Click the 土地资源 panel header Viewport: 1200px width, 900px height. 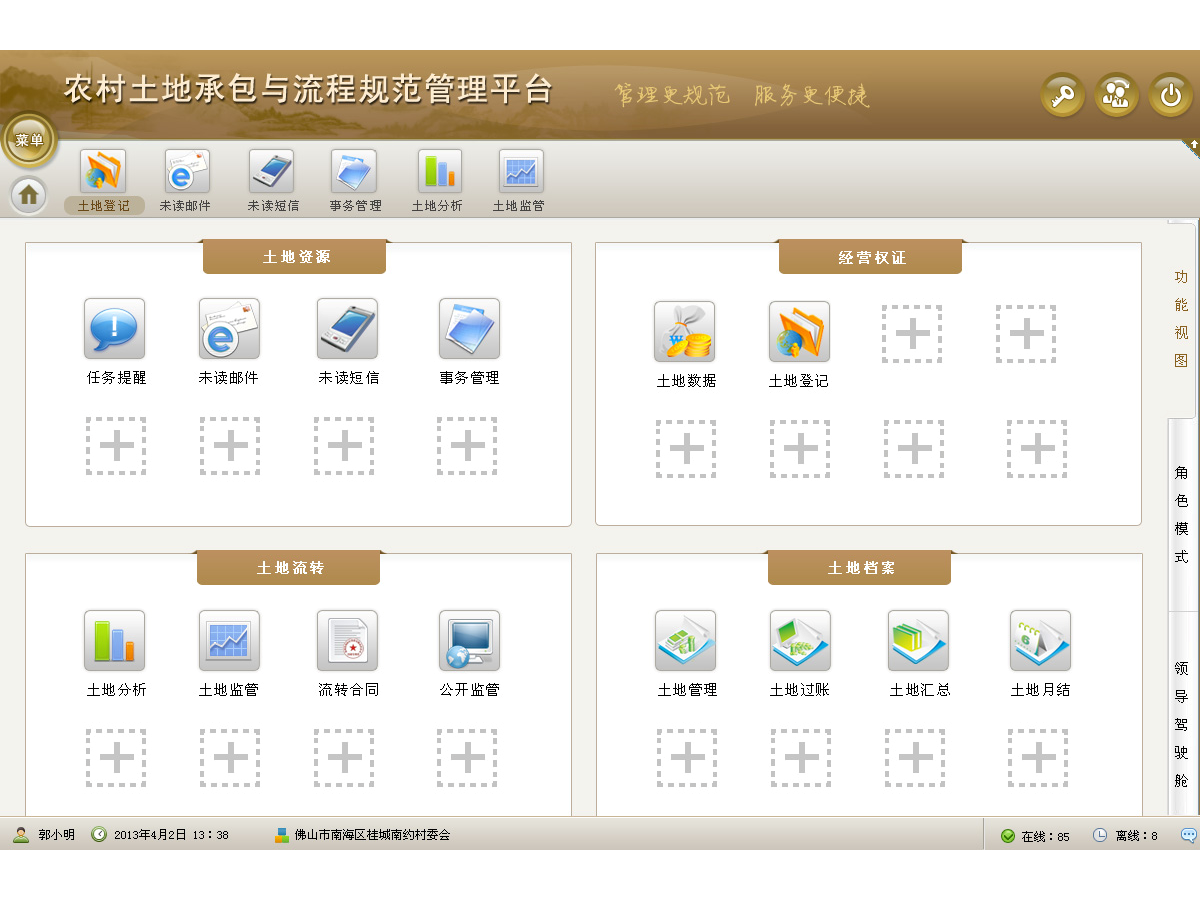click(x=295, y=257)
